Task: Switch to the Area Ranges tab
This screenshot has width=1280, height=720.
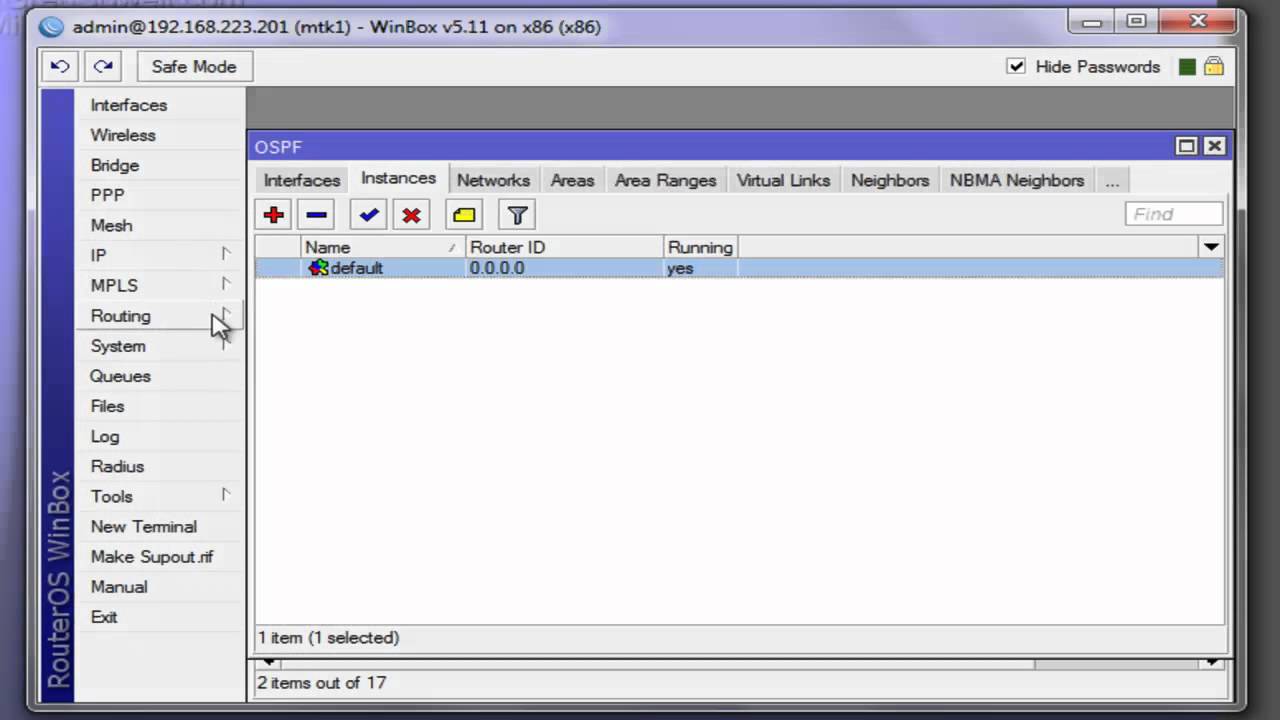Action: (x=665, y=181)
